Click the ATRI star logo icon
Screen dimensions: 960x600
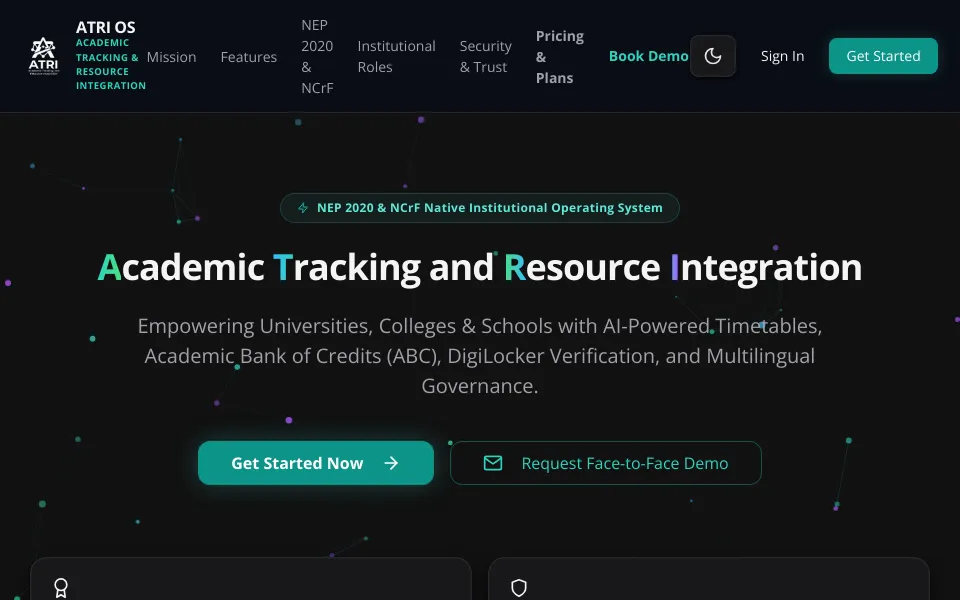(43, 56)
